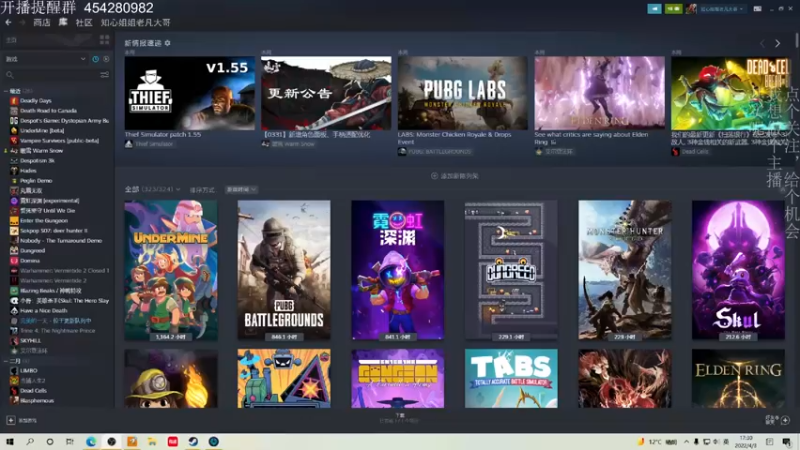Open the downloads status at bottom center
800x450 pixels.
399,418
